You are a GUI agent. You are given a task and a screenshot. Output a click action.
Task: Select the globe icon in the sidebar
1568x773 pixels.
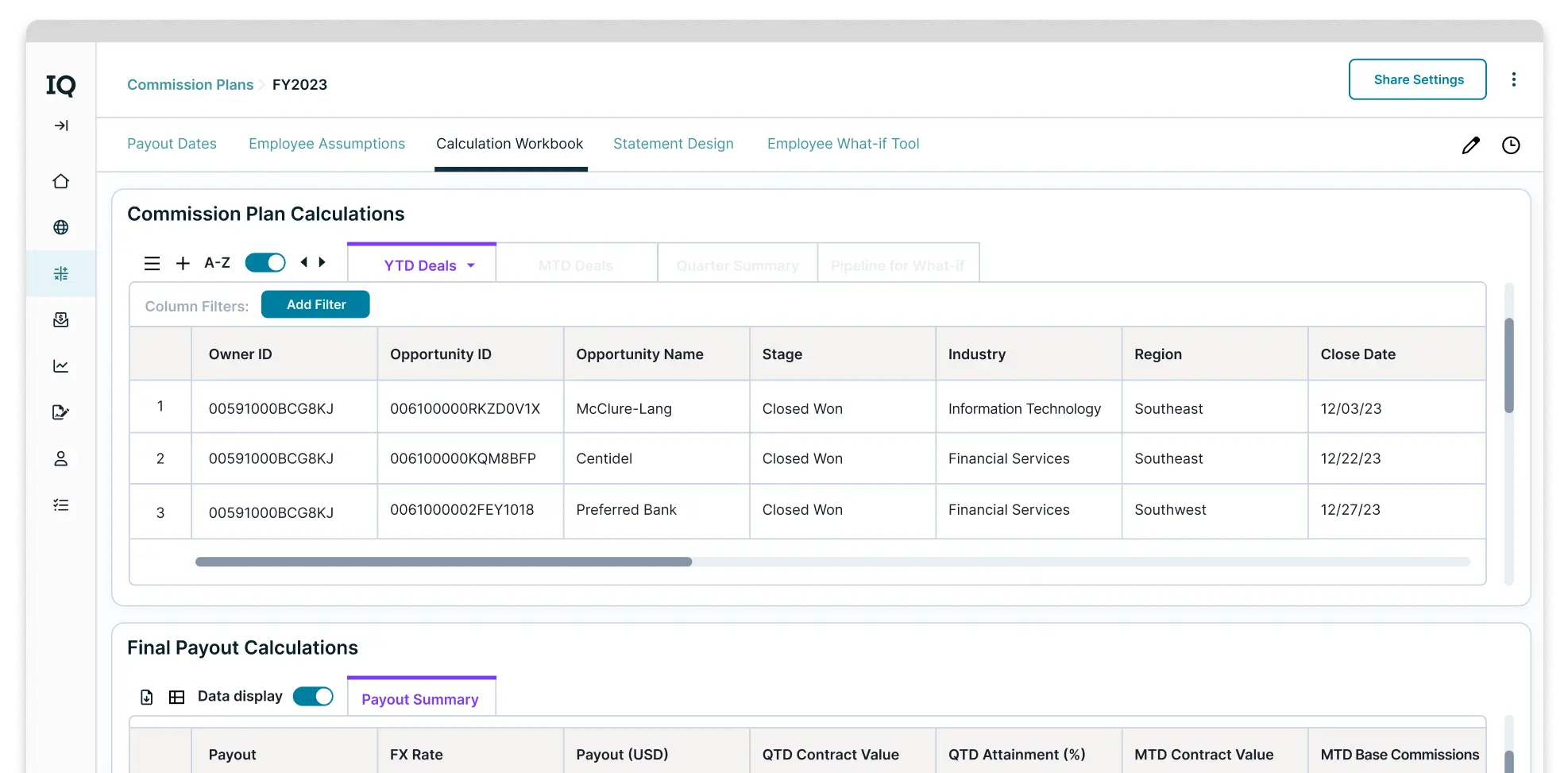pos(60,227)
